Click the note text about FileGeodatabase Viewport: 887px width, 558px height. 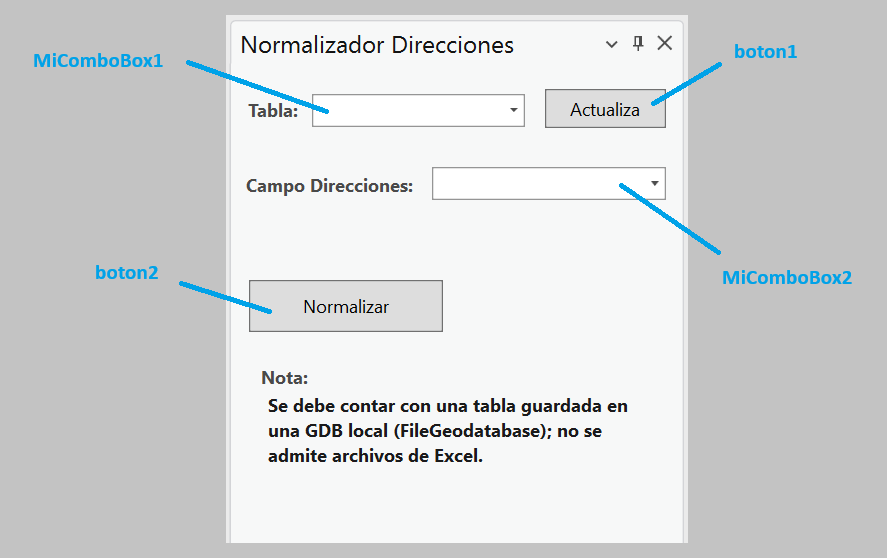click(447, 431)
